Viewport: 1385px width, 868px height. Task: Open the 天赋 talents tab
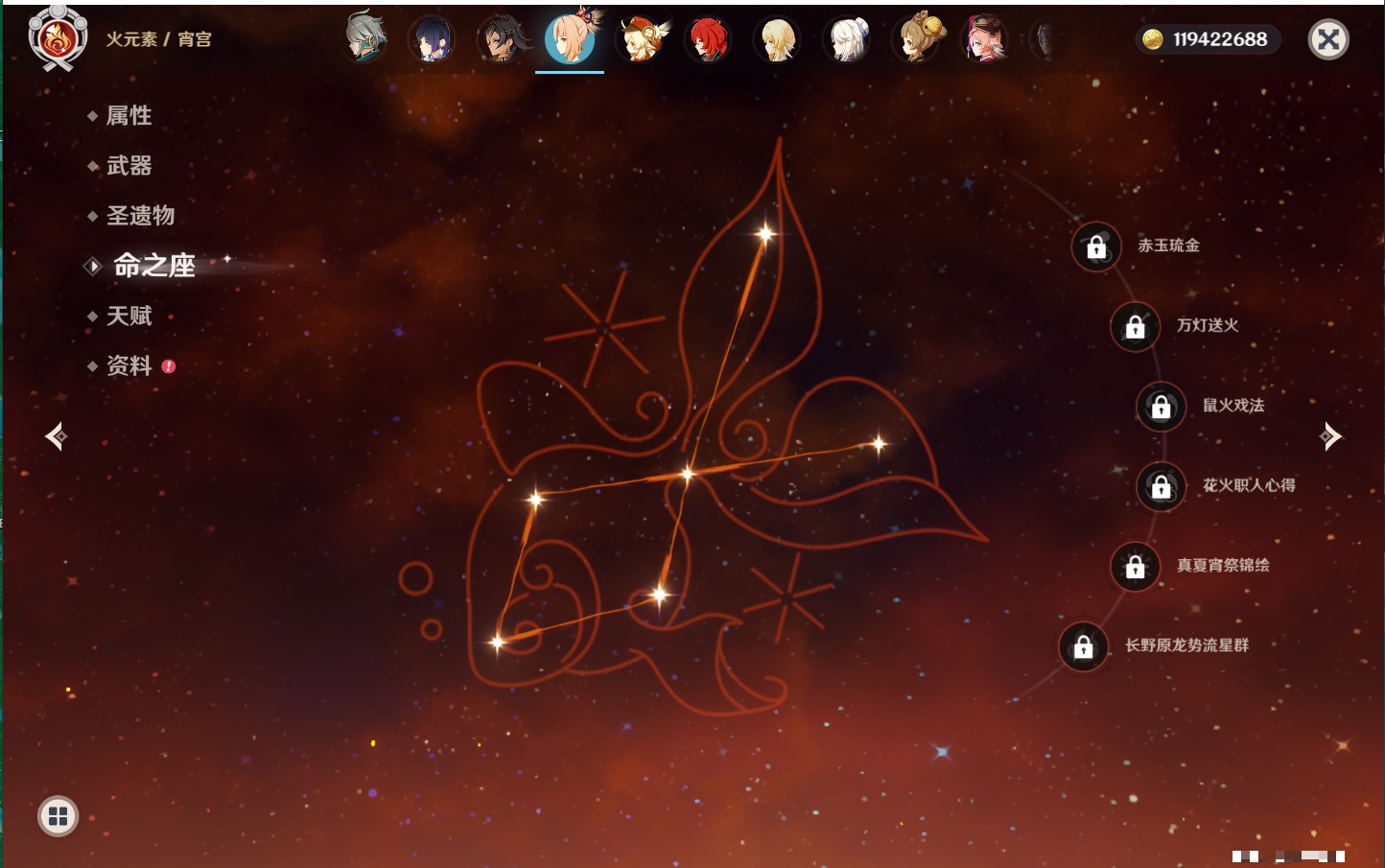[129, 316]
